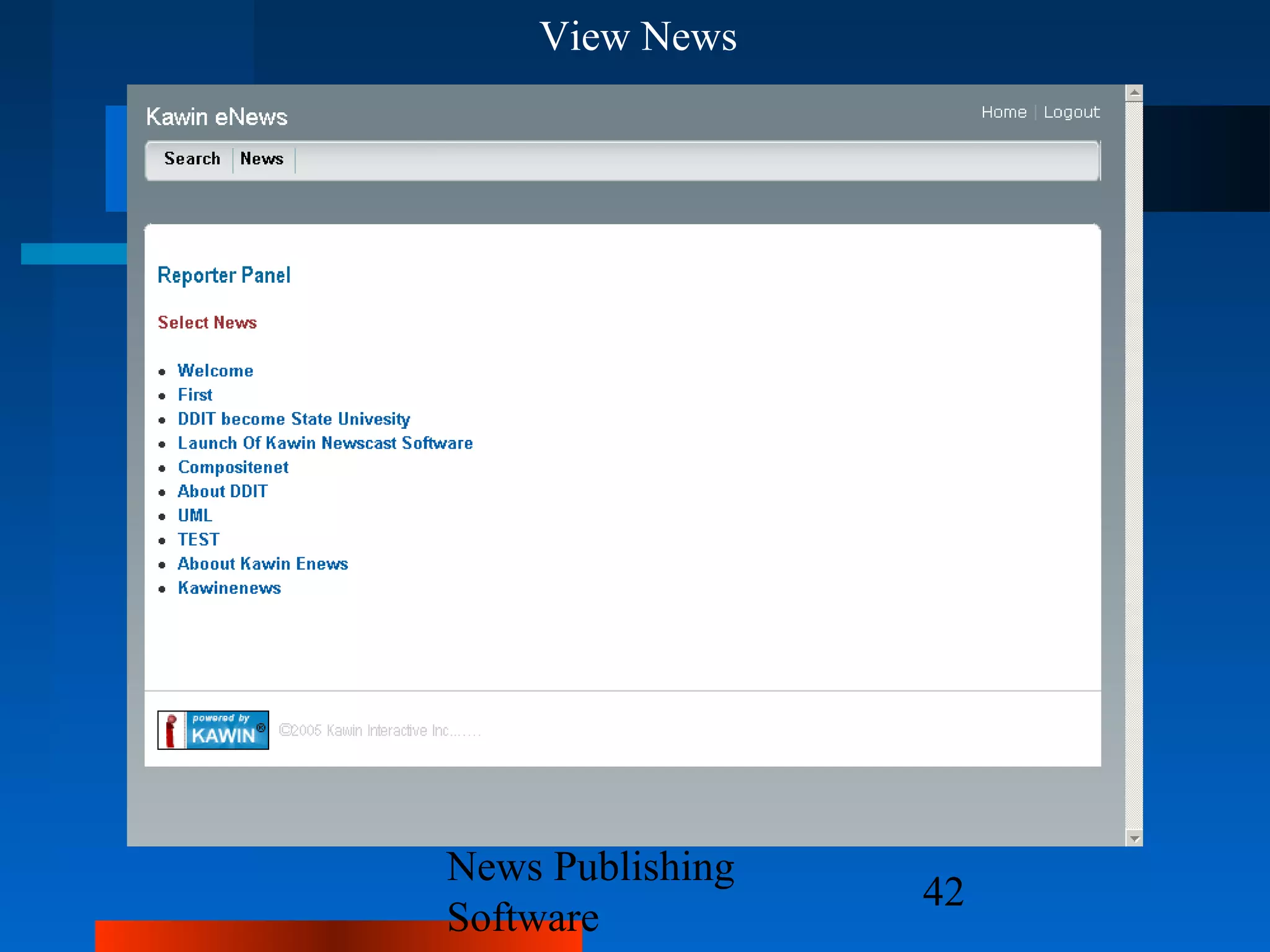Screen dimensions: 1270x952
Task: Click the scrollbar down arrow
Action: 1134,838
